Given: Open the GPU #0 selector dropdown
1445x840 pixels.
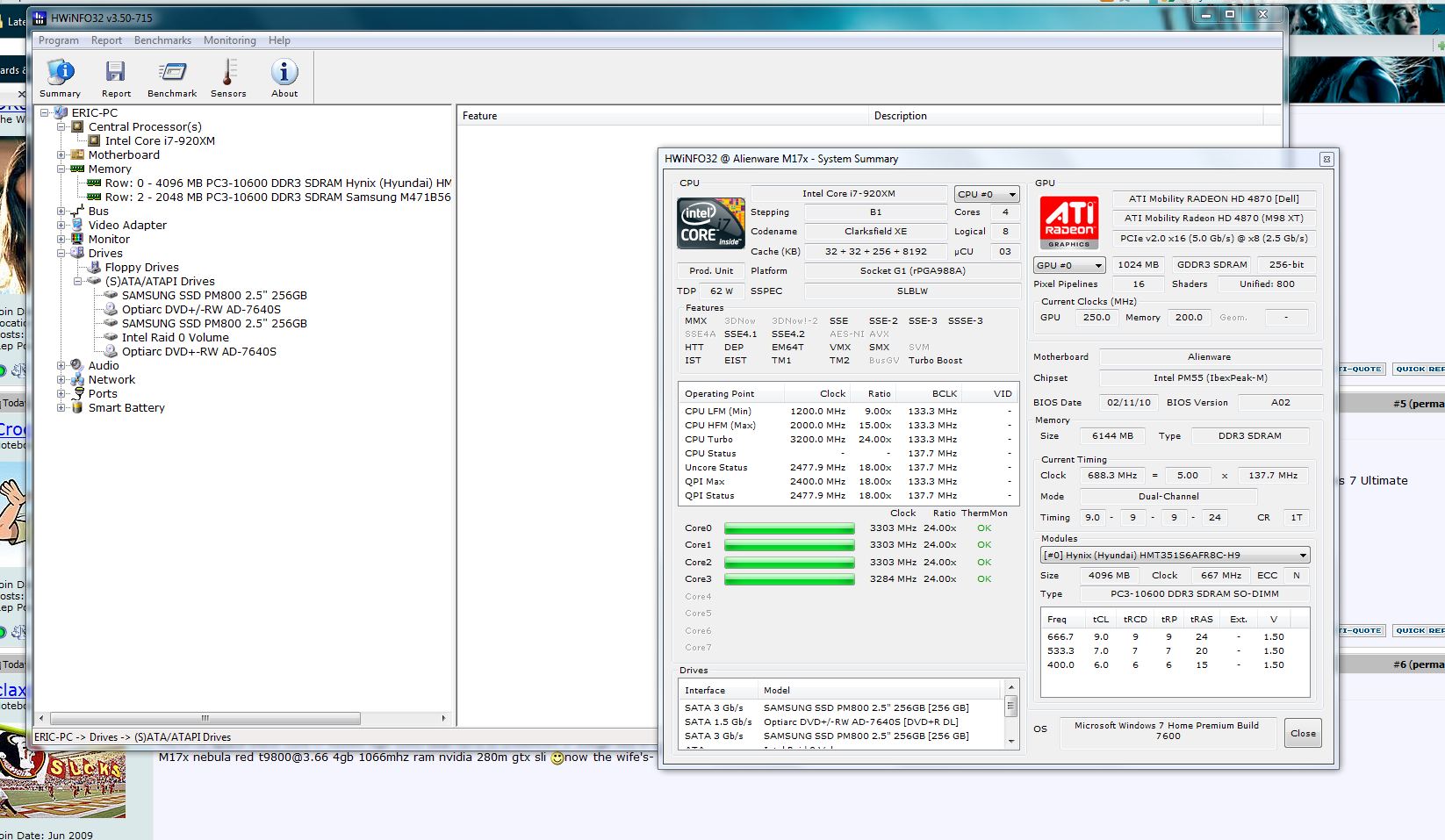Looking at the screenshot, I should (1068, 265).
